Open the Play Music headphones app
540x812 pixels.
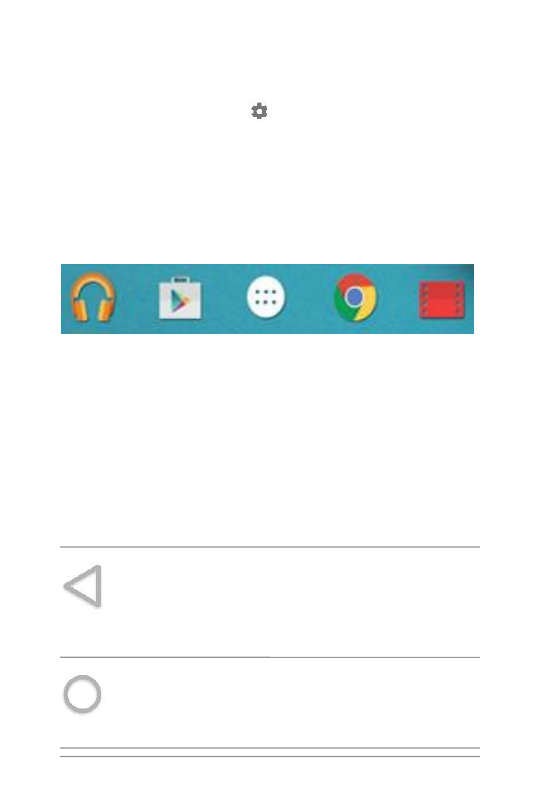pos(93,298)
